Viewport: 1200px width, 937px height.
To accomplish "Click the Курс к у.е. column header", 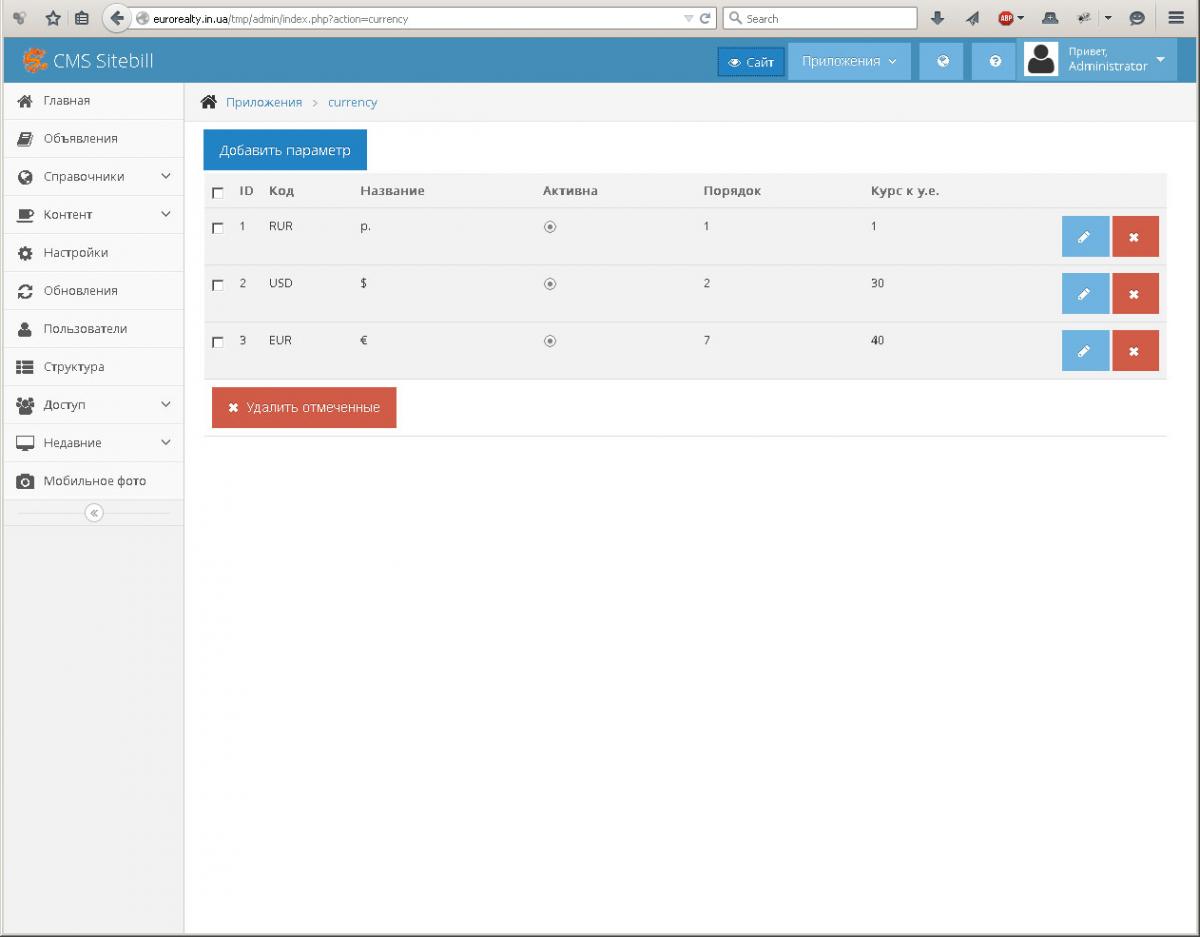I will coord(905,190).
